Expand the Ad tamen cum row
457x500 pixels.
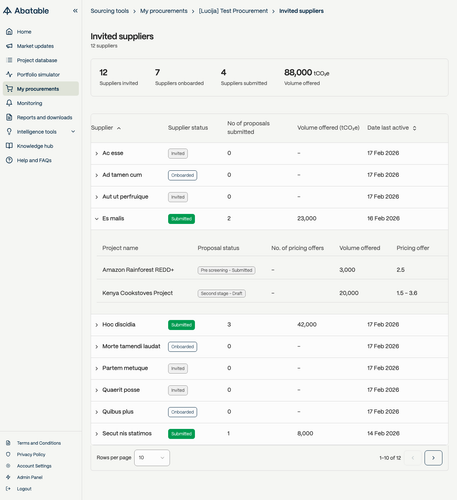tap(97, 175)
